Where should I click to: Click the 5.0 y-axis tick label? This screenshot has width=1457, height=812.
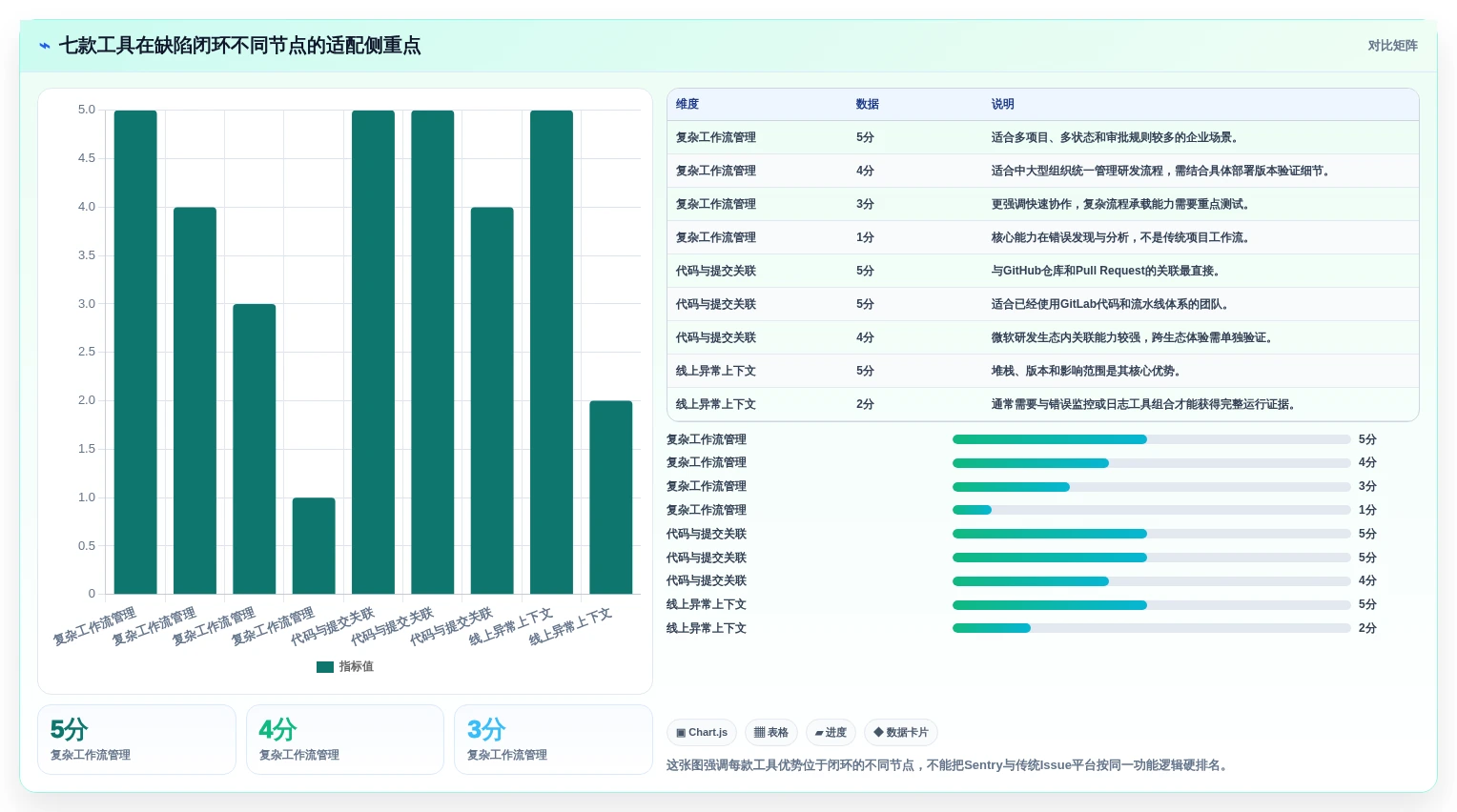point(87,110)
